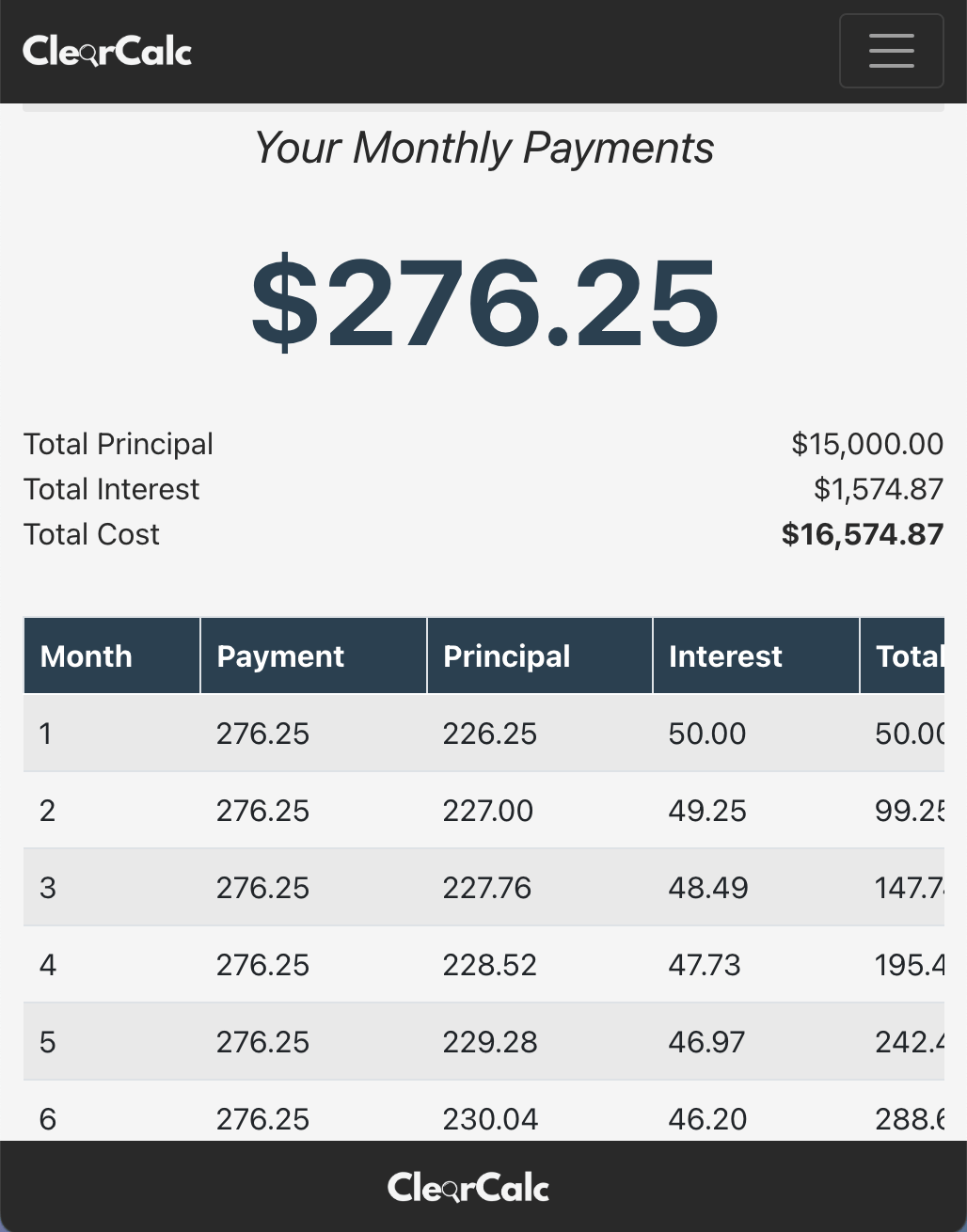
Task: Click payment value 276.25 in month 2
Action: (x=262, y=810)
